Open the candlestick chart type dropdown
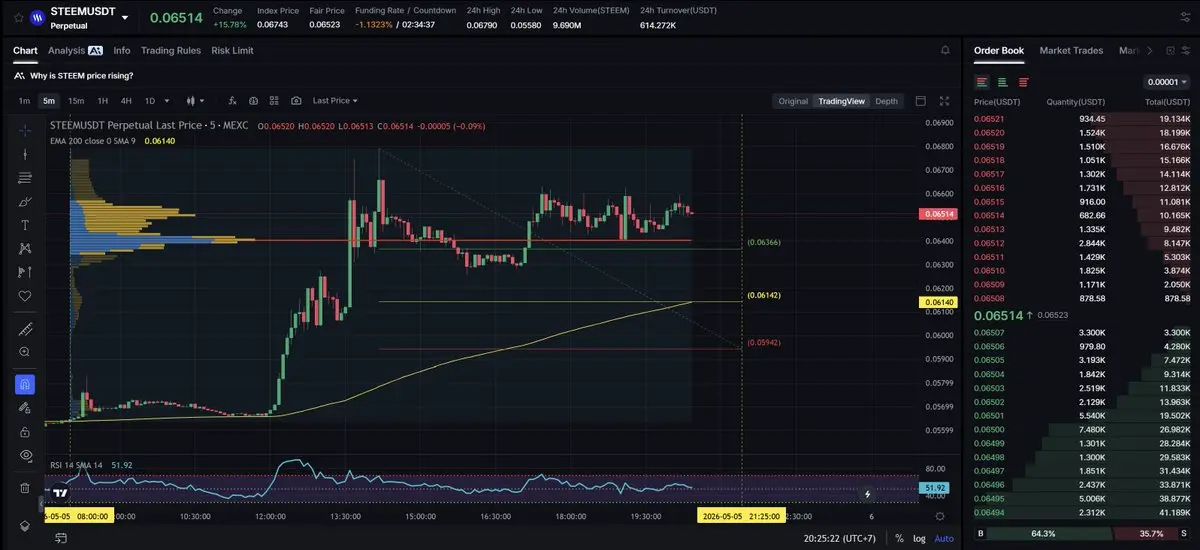This screenshot has height=550, width=1200. (194, 101)
